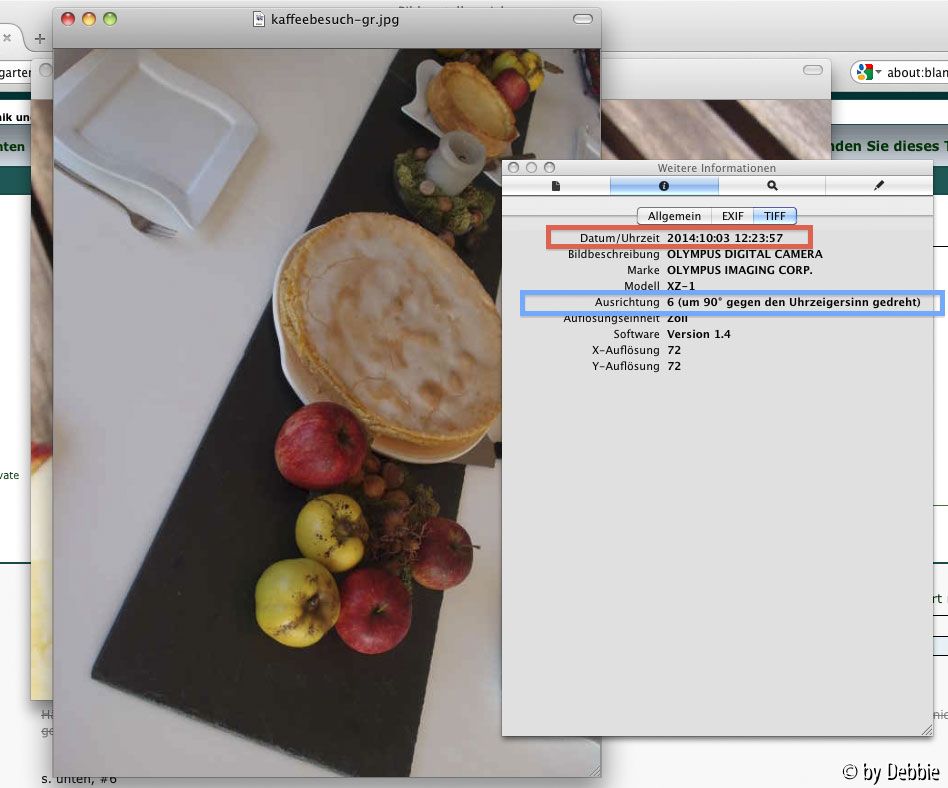948x788 pixels.
Task: Close the Weitere Informationen window
Action: [514, 168]
